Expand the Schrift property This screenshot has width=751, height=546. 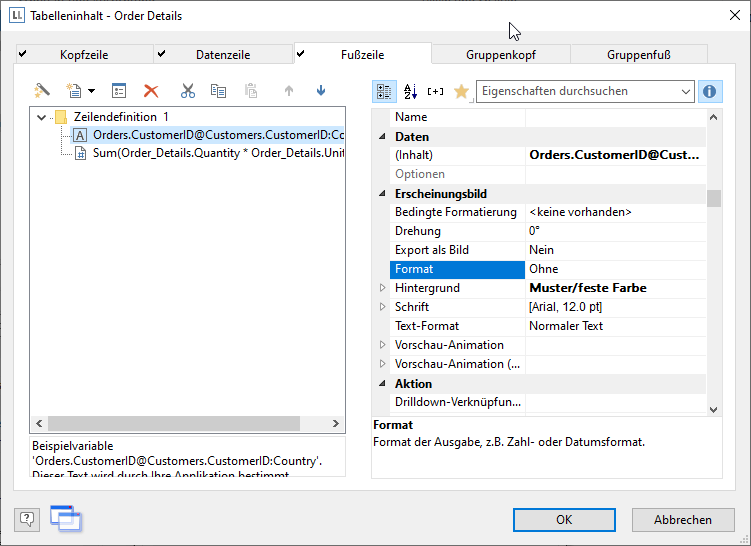(381, 307)
